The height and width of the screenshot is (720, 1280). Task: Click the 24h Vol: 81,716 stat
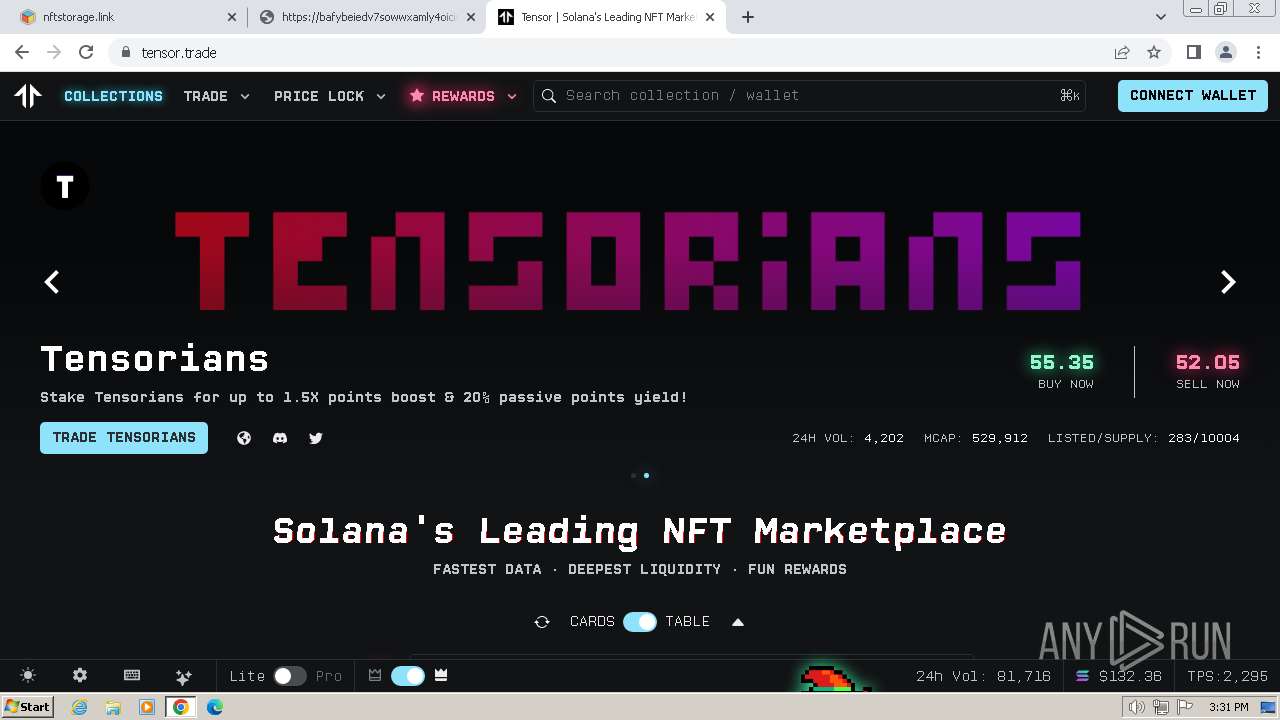coord(983,676)
